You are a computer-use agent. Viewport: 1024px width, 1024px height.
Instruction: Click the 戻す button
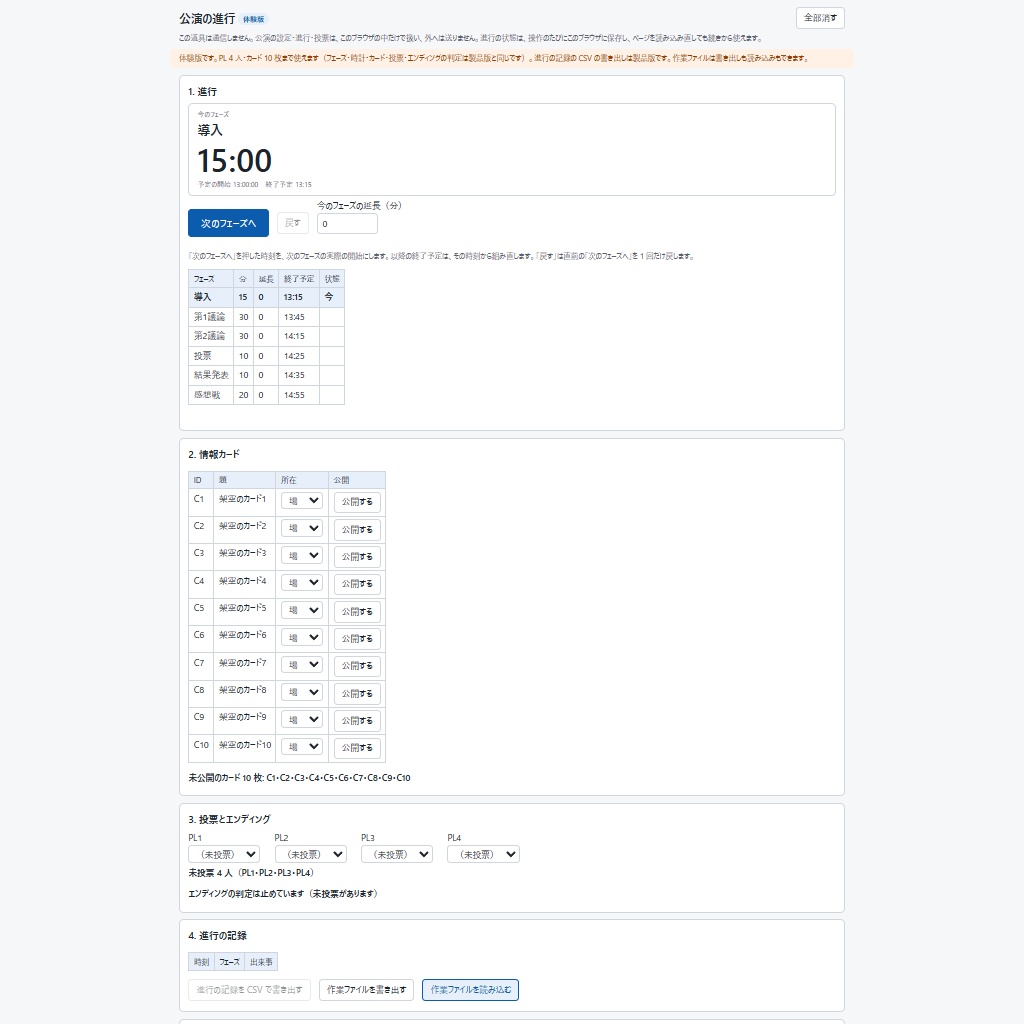coord(293,223)
